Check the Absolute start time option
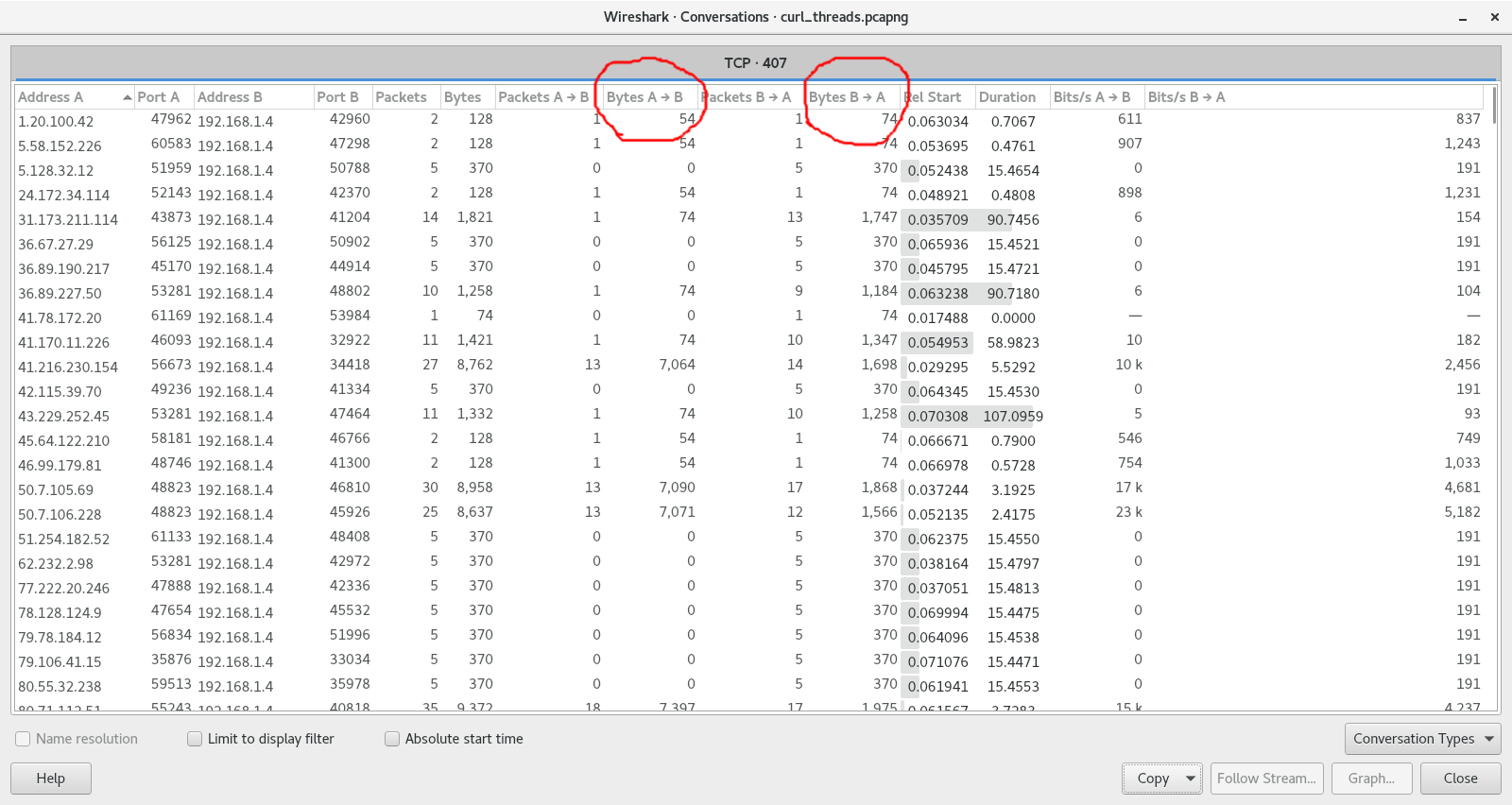The width and height of the screenshot is (1512, 805). tap(392, 739)
